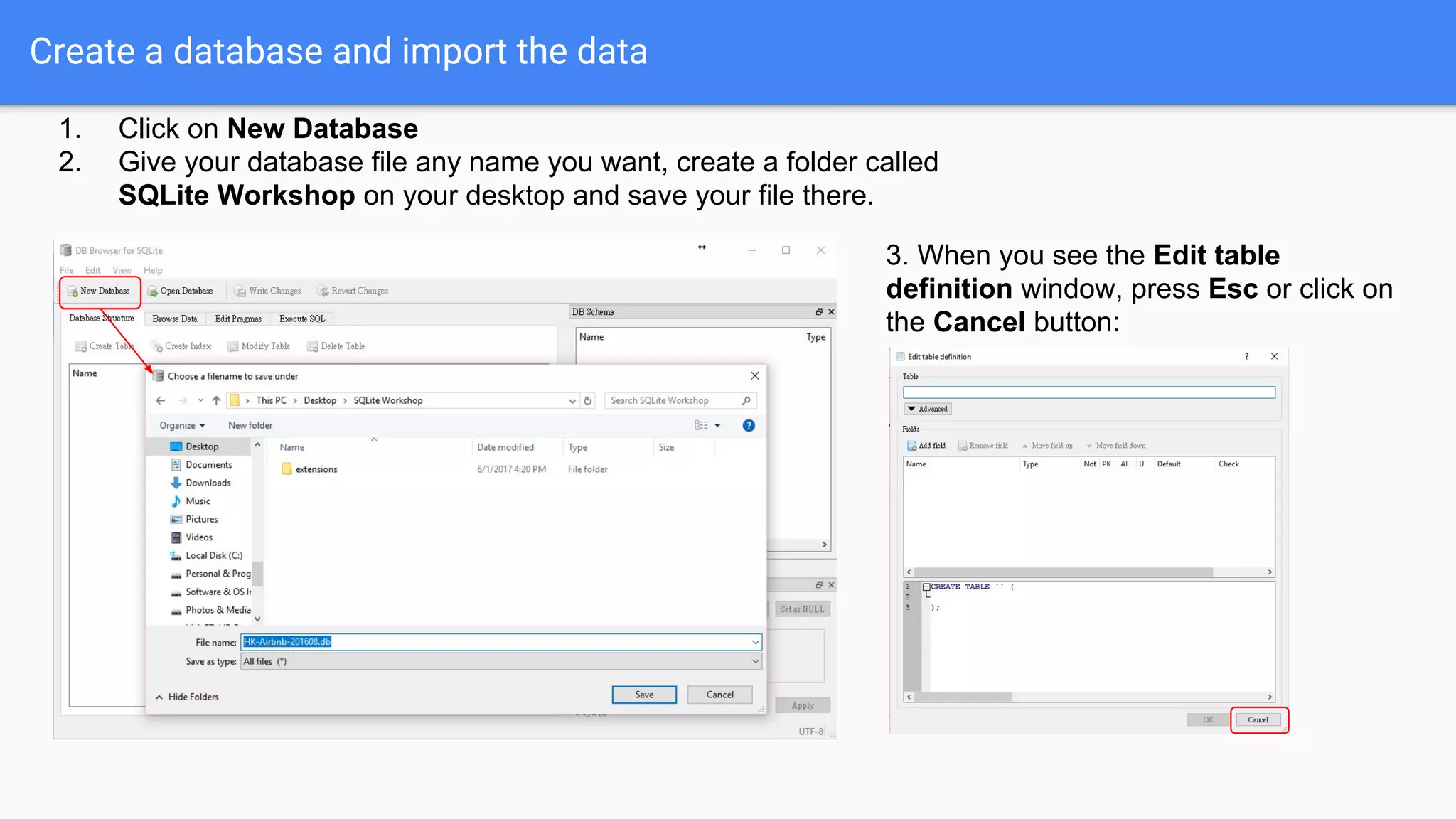Click Revert Changes in the toolbar
Screen dimensions: 1456x819
[353, 291]
